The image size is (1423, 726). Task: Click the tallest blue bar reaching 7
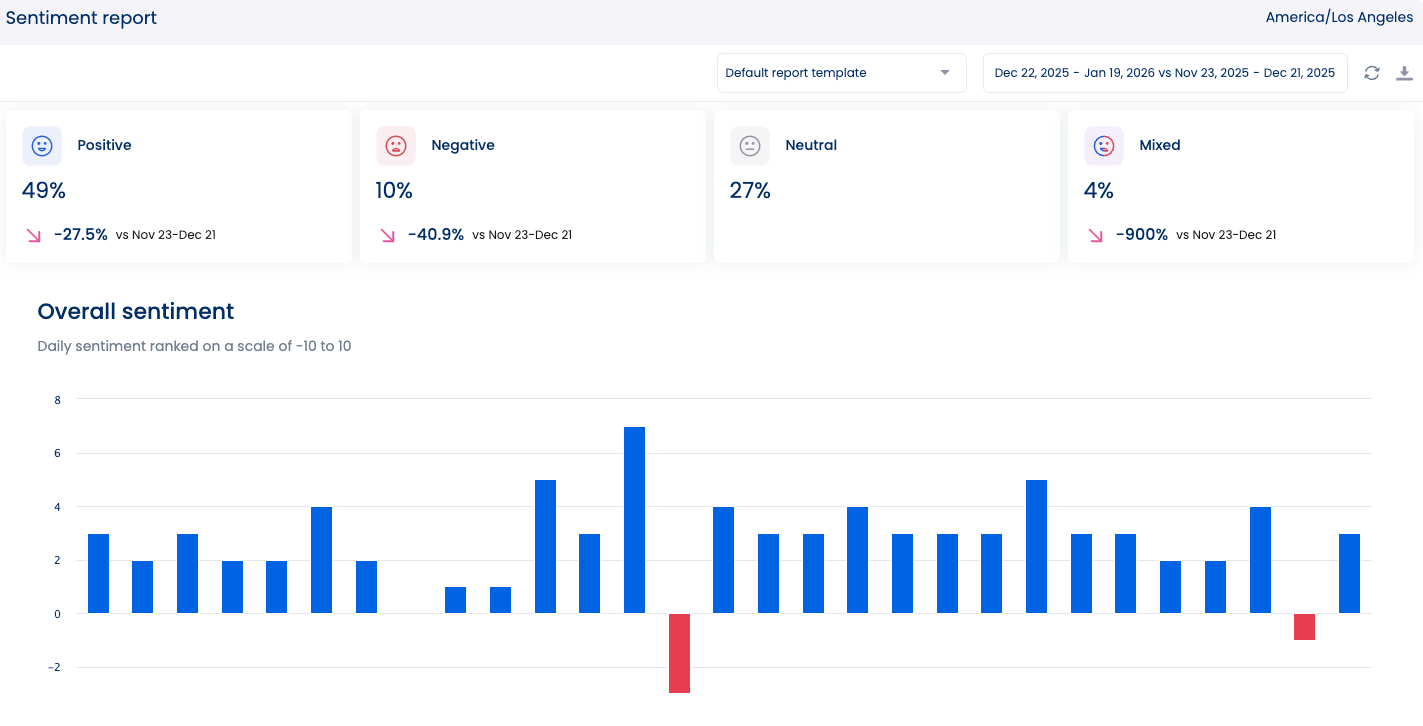(x=634, y=520)
